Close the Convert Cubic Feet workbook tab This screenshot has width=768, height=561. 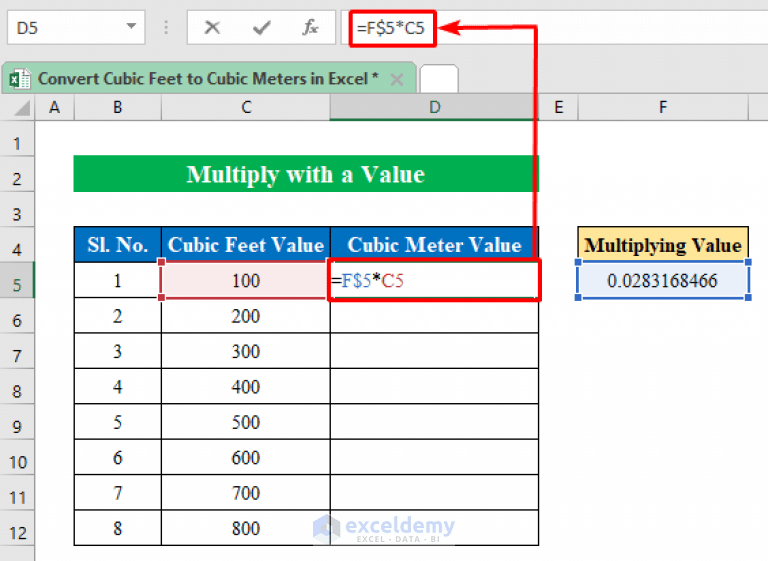click(x=397, y=79)
